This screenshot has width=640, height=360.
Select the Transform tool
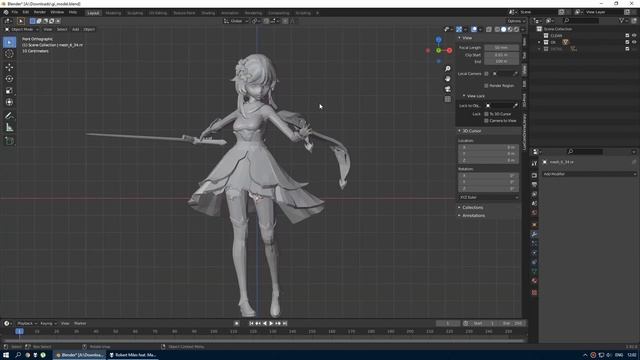[9, 102]
